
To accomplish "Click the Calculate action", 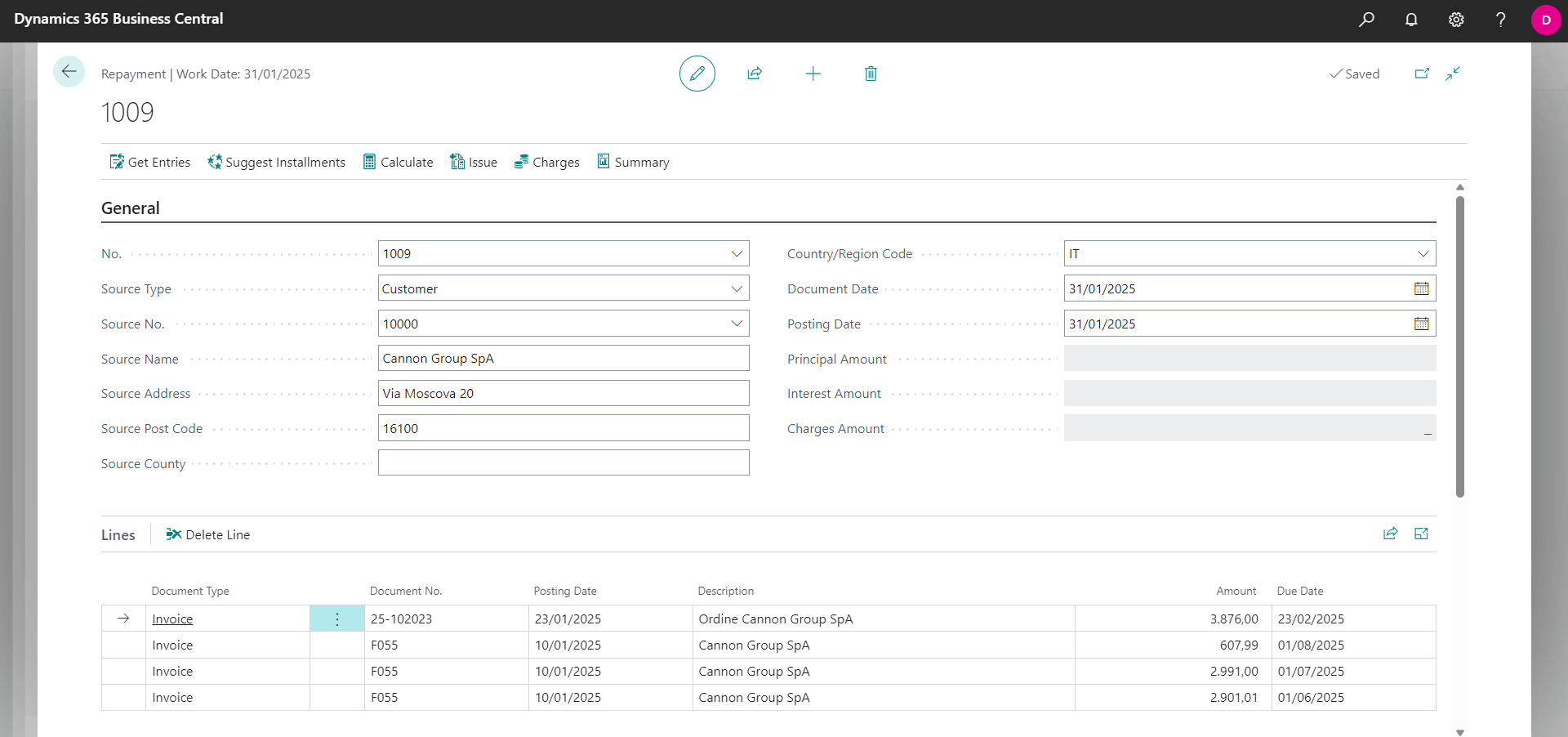I will [x=399, y=162].
